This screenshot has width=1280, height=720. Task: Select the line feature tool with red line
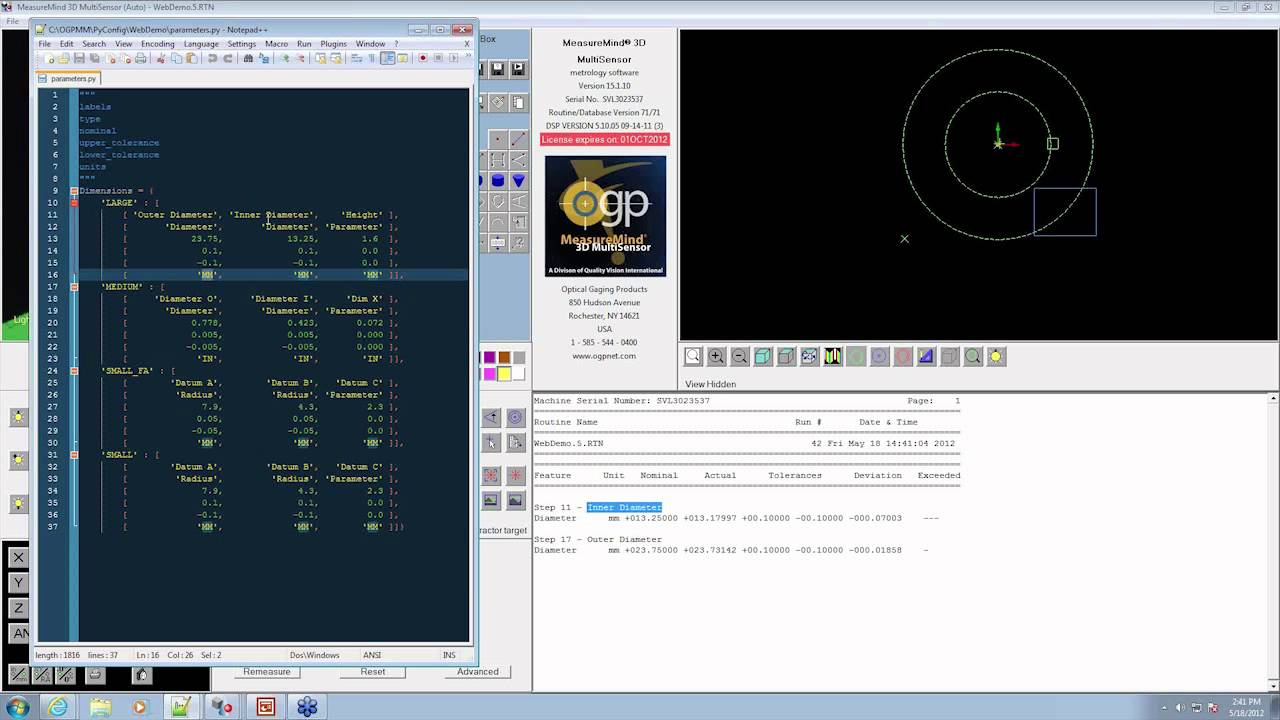518,139
